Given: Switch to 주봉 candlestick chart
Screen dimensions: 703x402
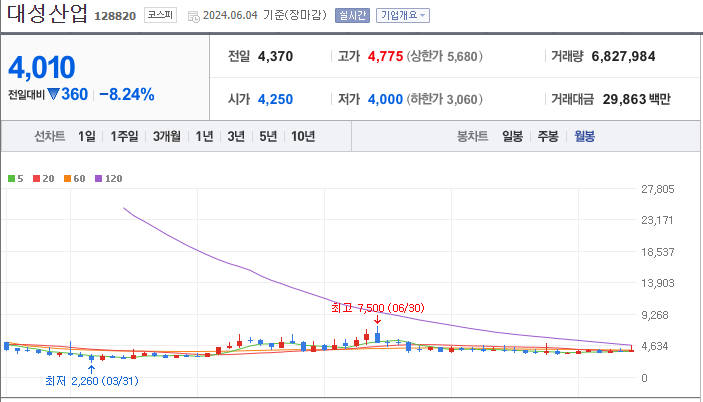Looking at the screenshot, I should (548, 136).
